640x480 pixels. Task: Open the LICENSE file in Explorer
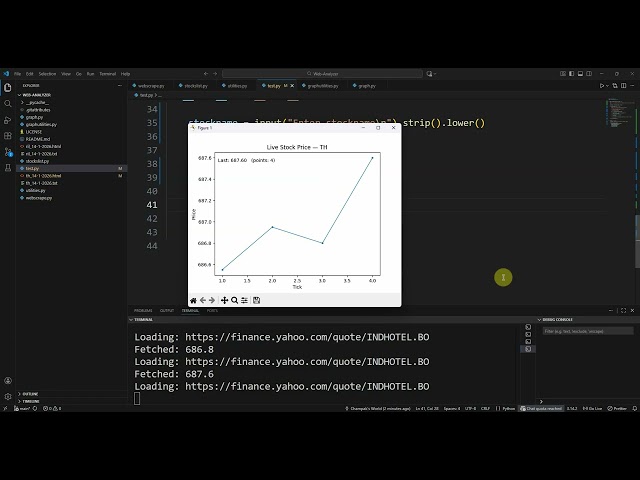(x=33, y=132)
